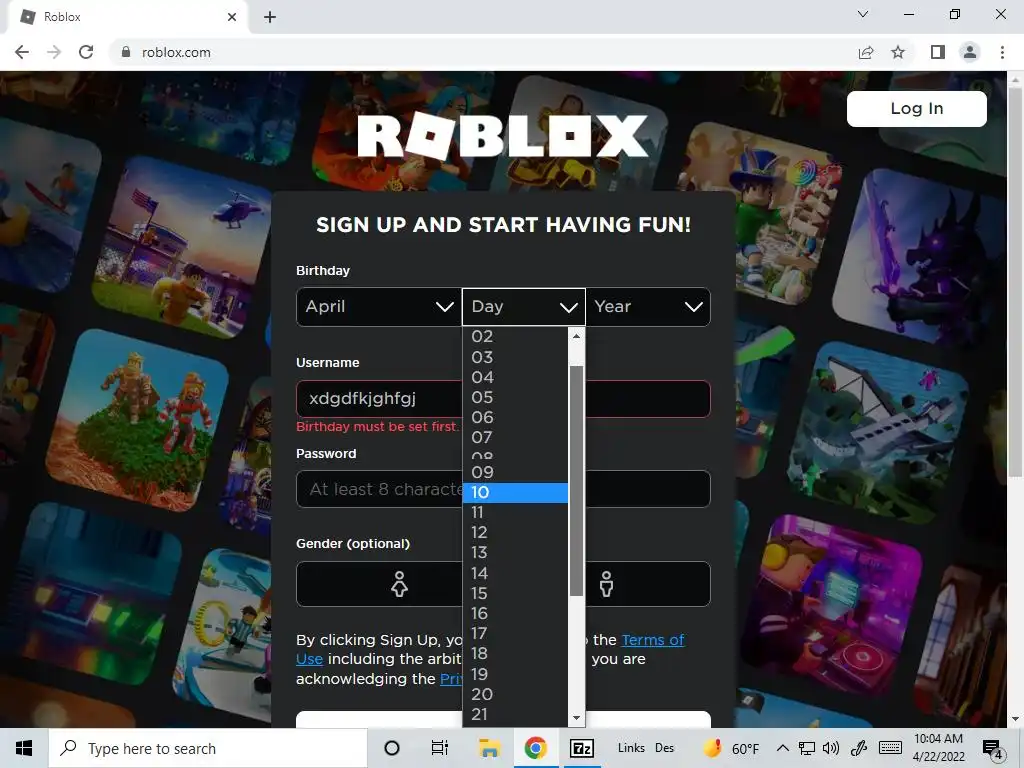Select 20 in the day list
Image resolution: width=1024 pixels, height=768 pixels.
point(515,694)
